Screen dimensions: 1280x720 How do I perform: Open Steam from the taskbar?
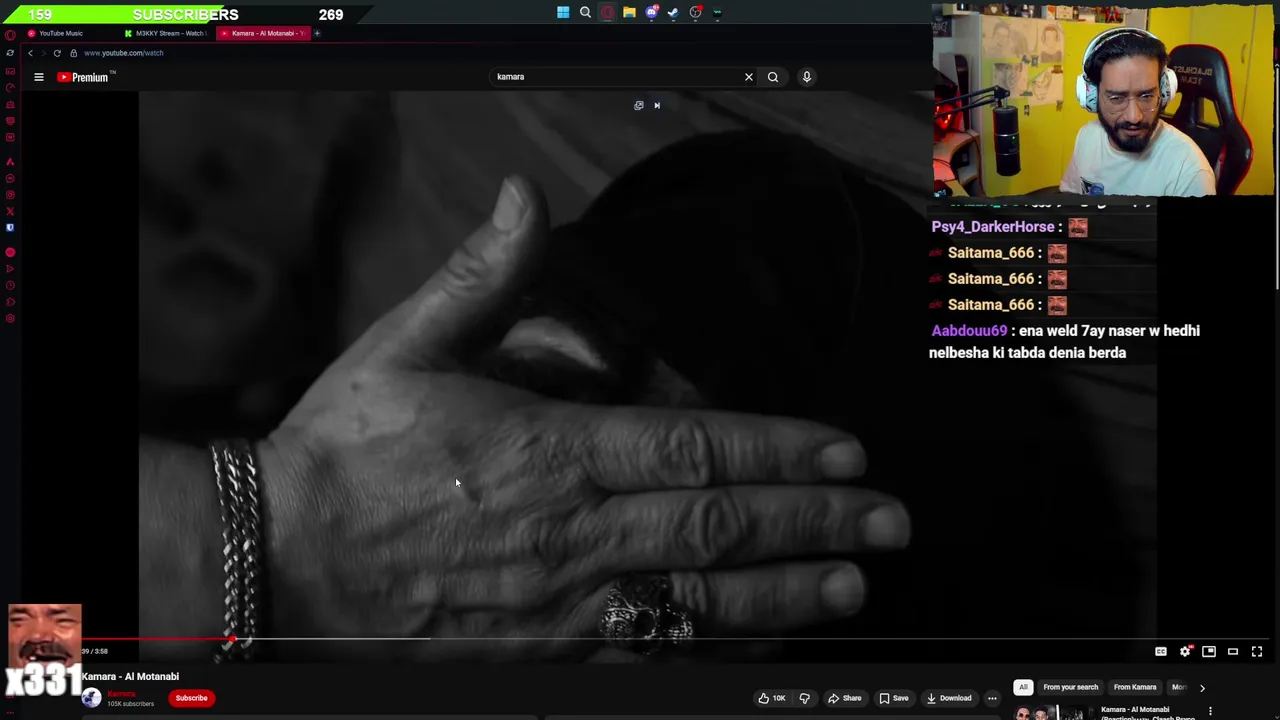(x=673, y=13)
